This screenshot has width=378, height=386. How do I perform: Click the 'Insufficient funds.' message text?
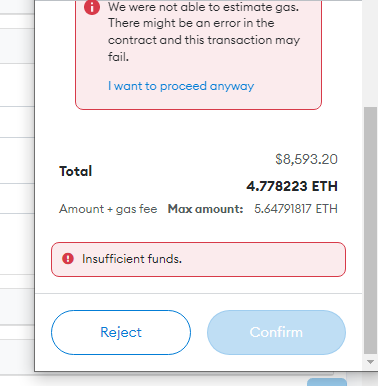pos(132,259)
